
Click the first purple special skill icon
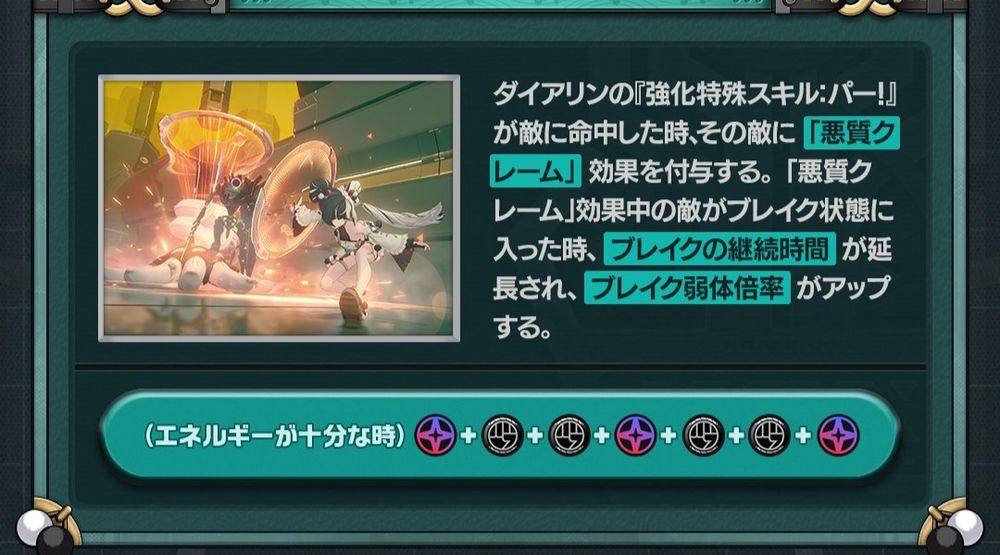436,435
